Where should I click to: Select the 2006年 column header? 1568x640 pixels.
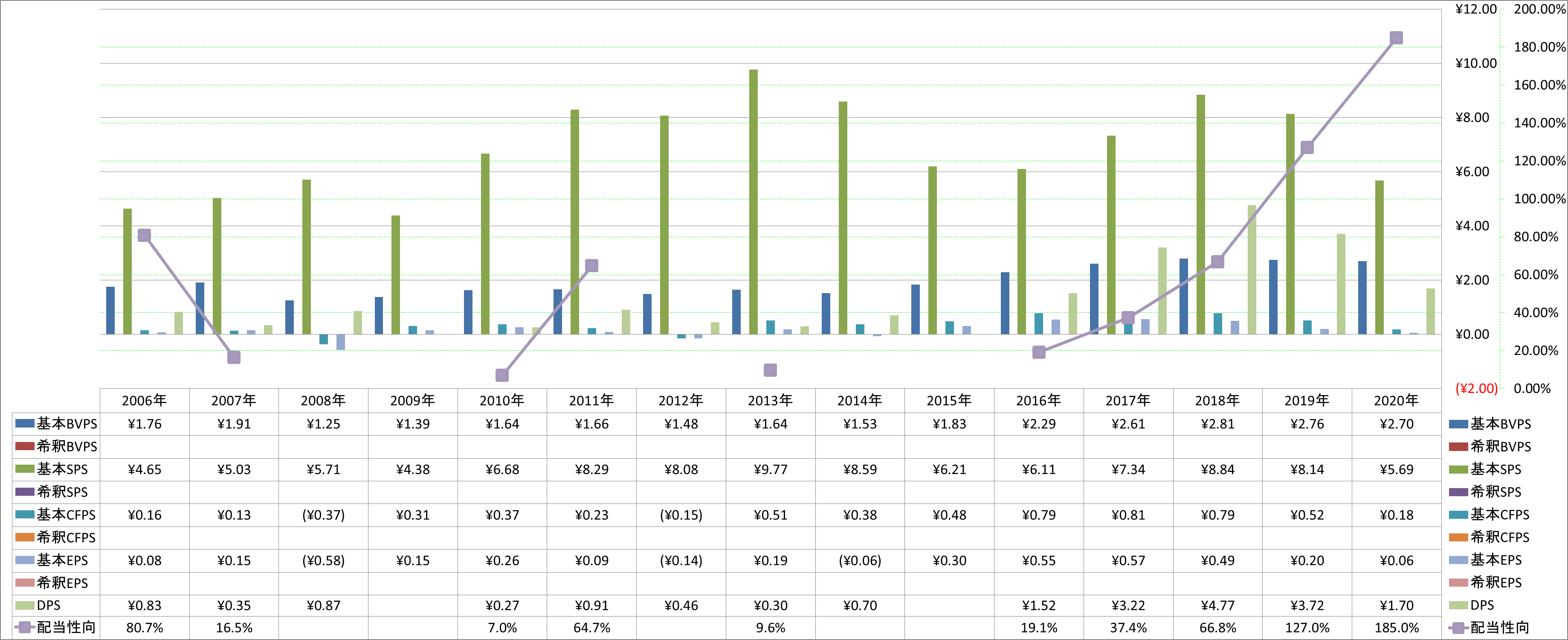coord(144,401)
